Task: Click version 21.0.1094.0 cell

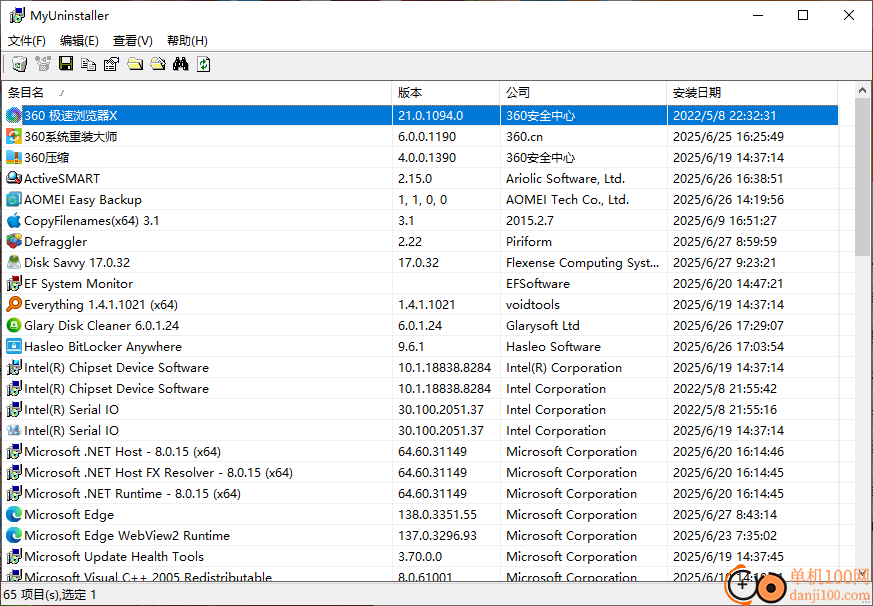Action: (x=430, y=116)
